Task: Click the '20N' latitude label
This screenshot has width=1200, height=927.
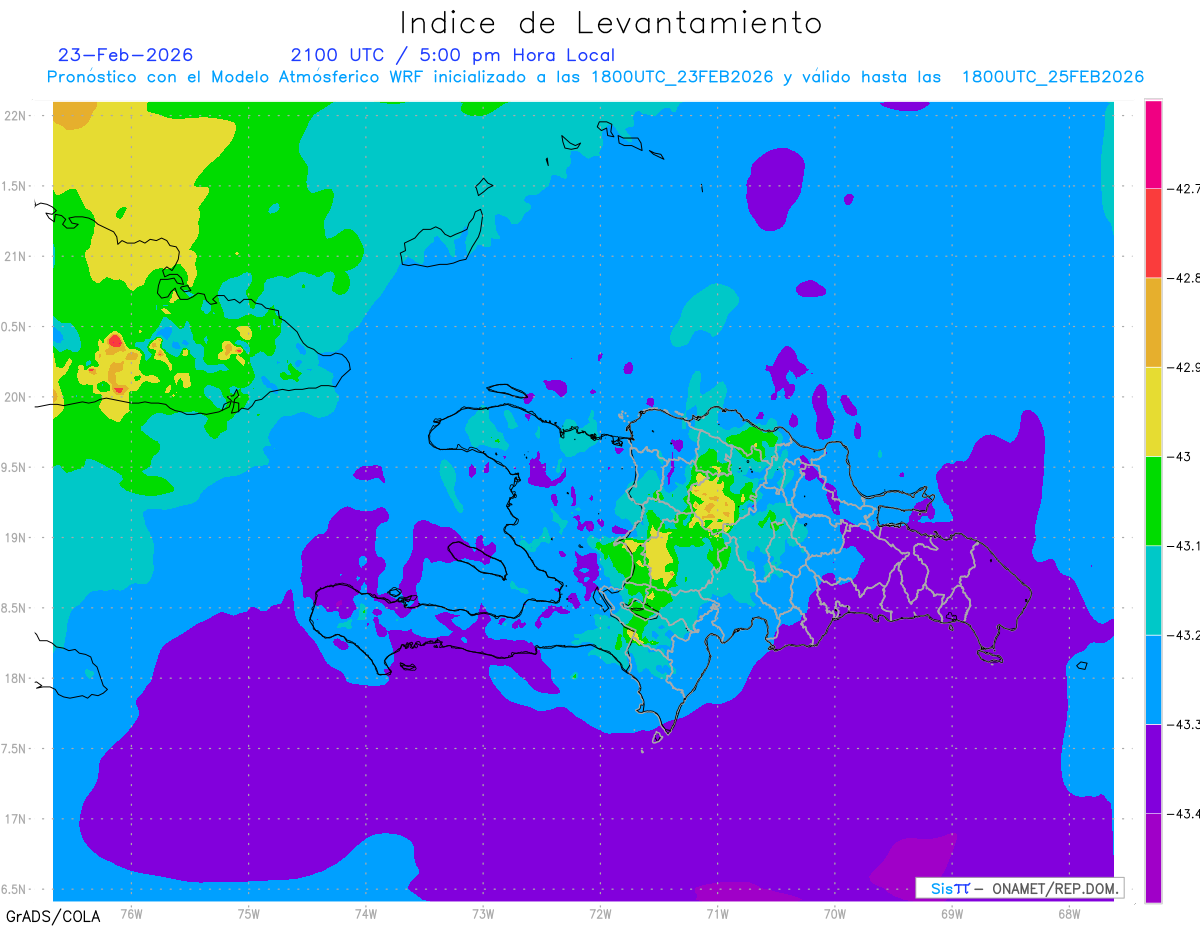Action: tap(16, 397)
